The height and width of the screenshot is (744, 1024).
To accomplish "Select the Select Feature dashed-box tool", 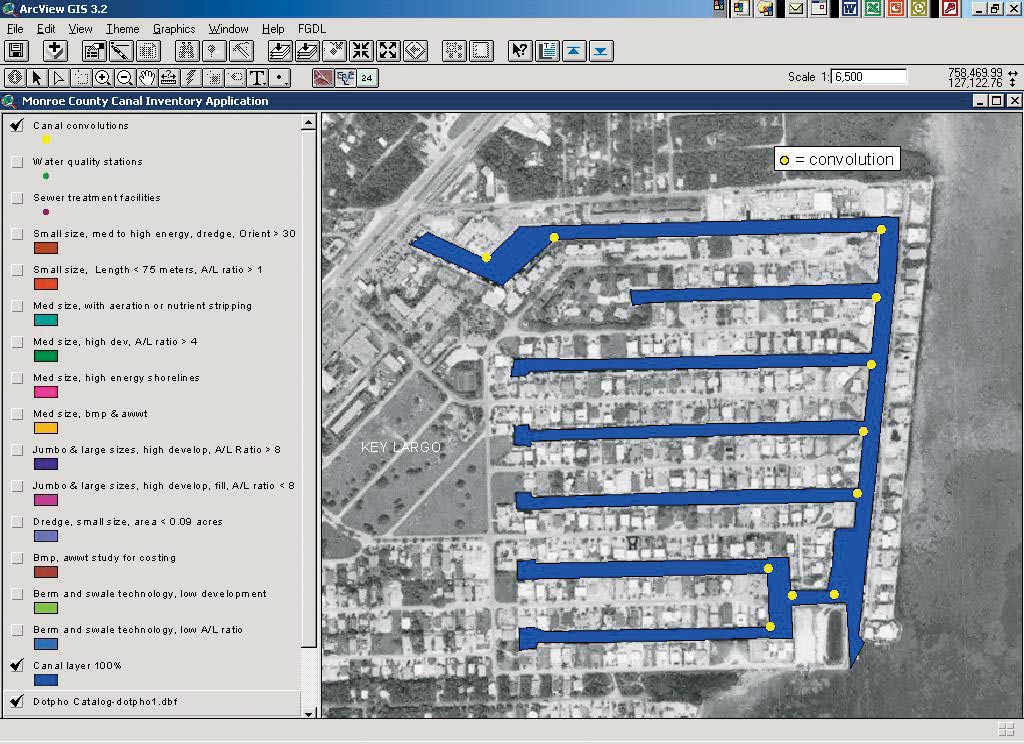I will point(81,78).
